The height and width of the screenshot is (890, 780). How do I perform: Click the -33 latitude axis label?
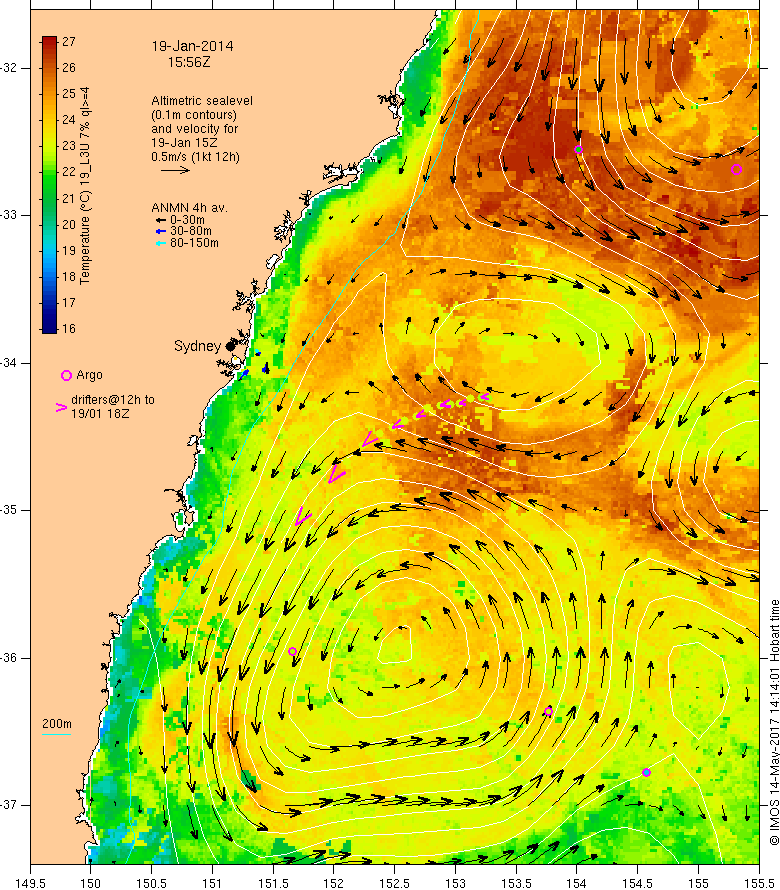point(9,215)
